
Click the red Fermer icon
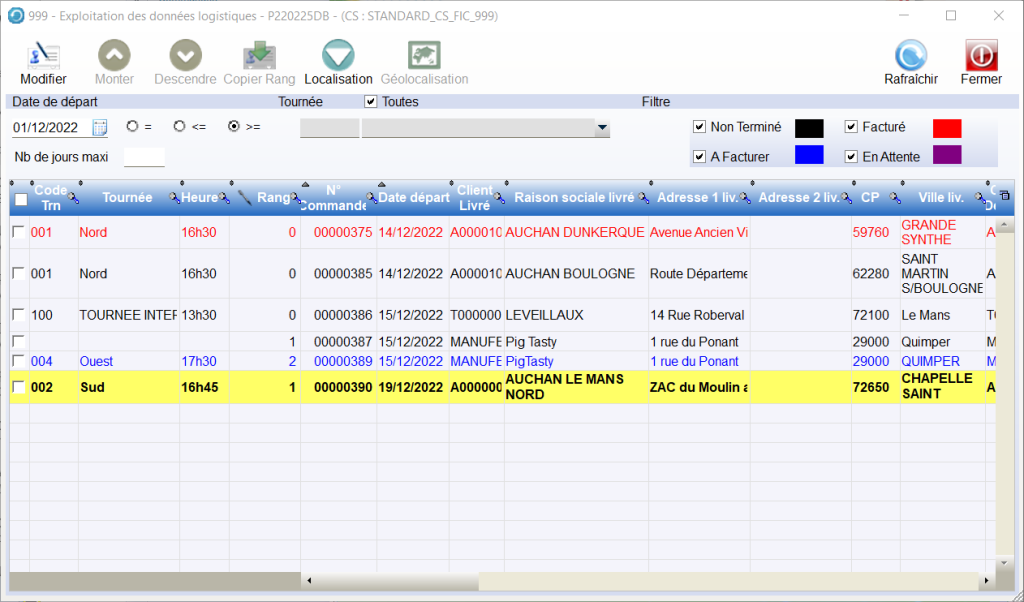tap(980, 56)
